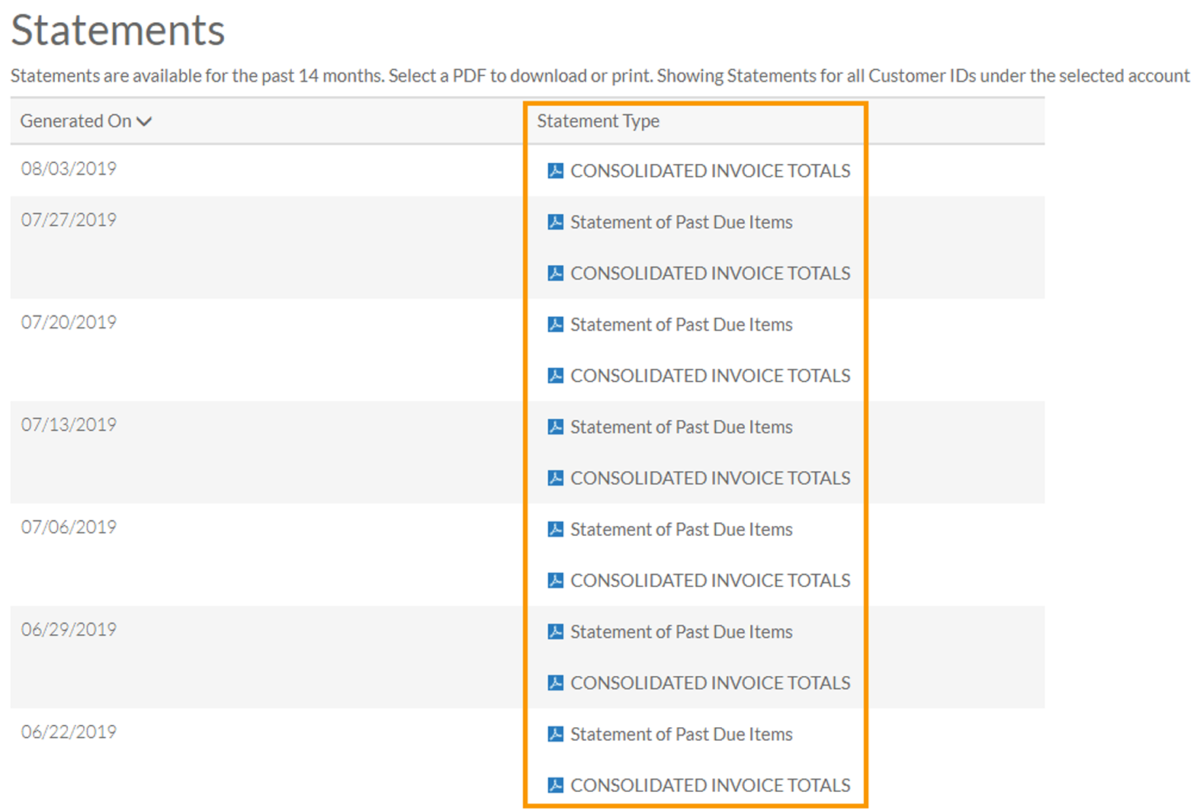Click PDF icon for 07/13/2019 Consolidated Invoice Totals
Viewport: 1200px width, 811px height.
[x=556, y=478]
